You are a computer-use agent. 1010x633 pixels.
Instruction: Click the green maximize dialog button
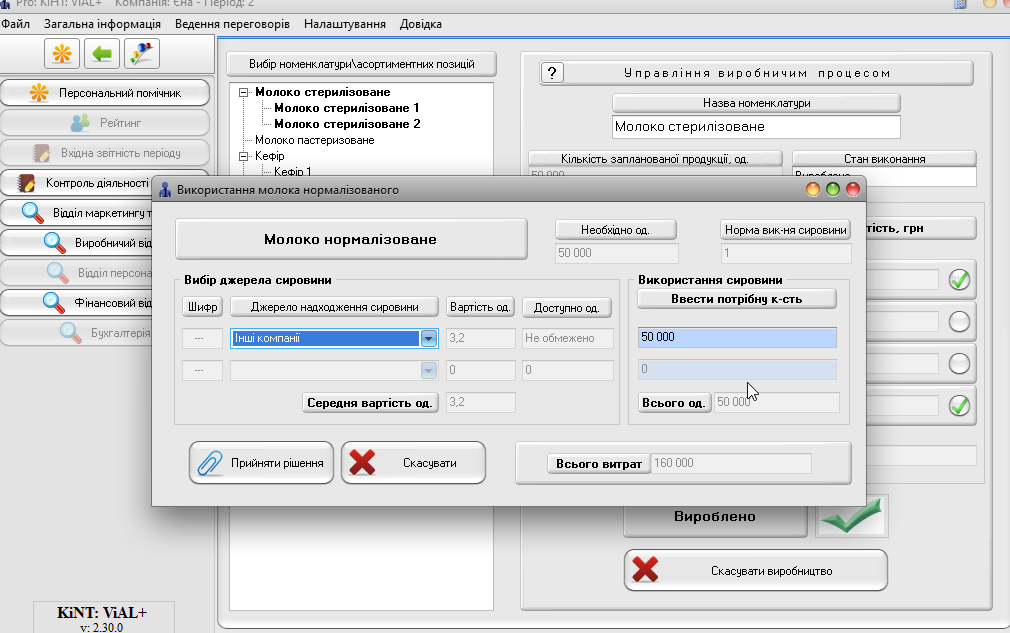coord(833,189)
